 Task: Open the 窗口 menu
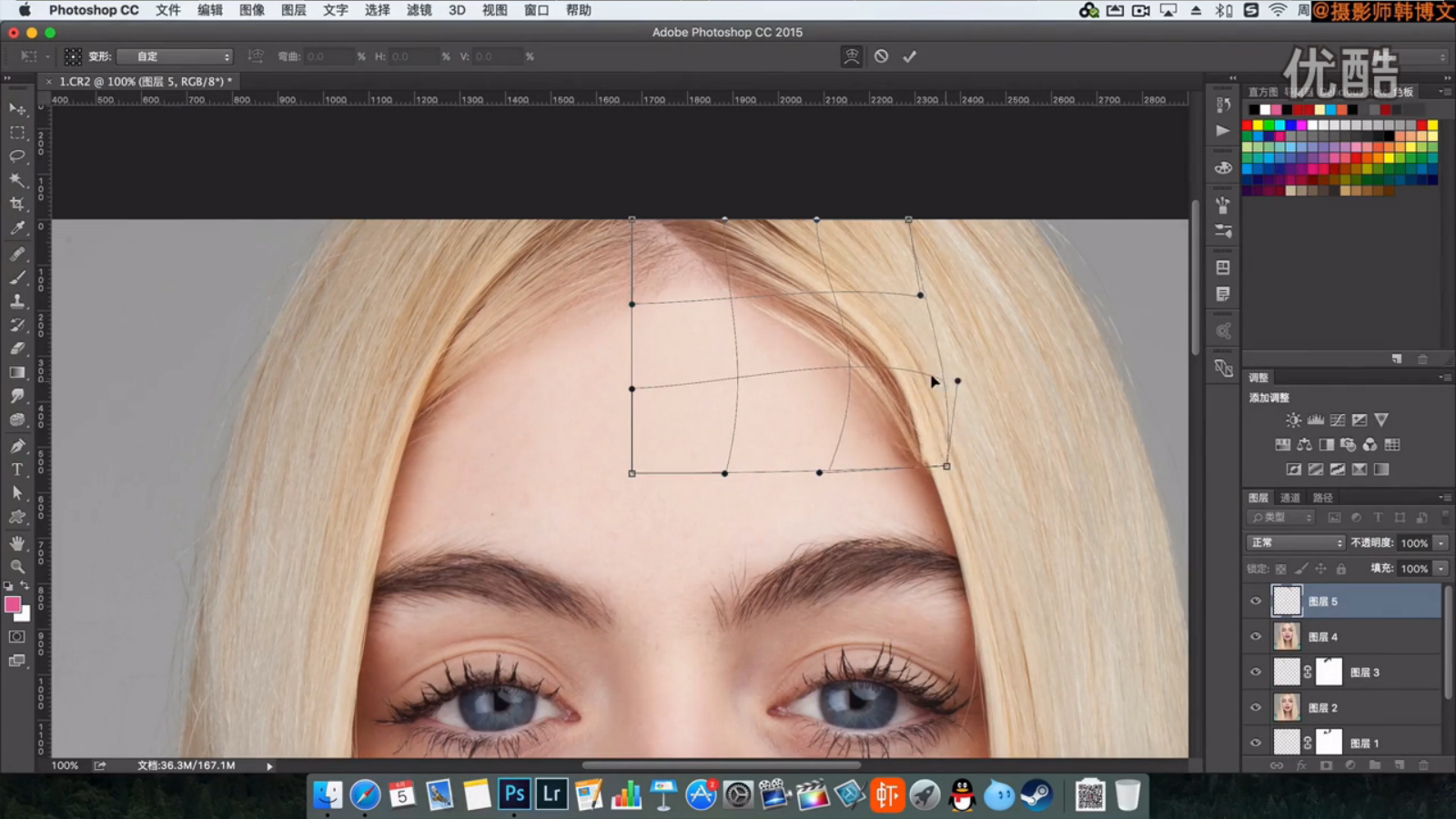coord(537,10)
